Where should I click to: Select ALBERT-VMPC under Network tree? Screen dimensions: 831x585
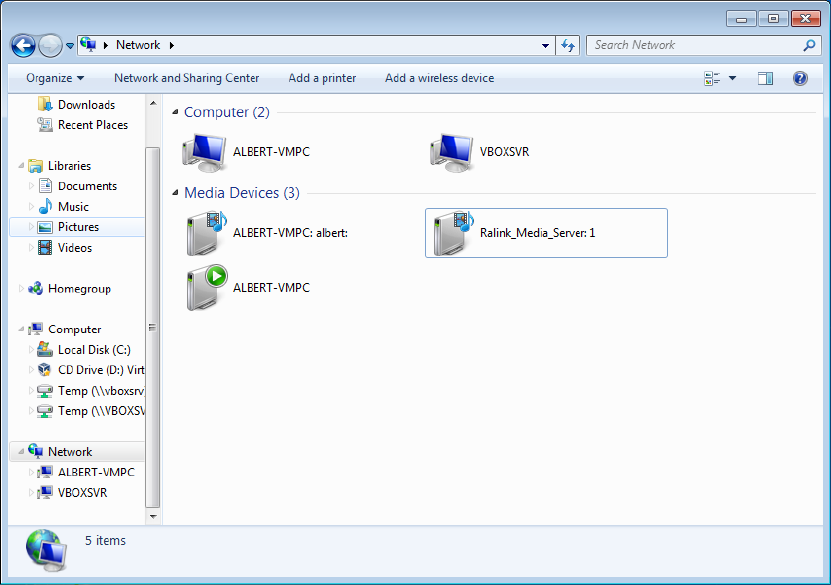coord(87,472)
